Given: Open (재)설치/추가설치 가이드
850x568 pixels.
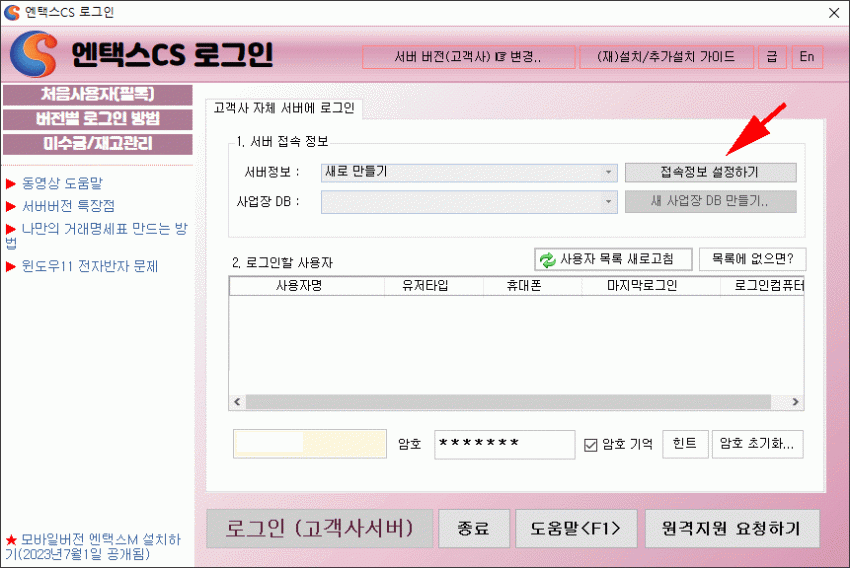Looking at the screenshot, I should point(666,57).
